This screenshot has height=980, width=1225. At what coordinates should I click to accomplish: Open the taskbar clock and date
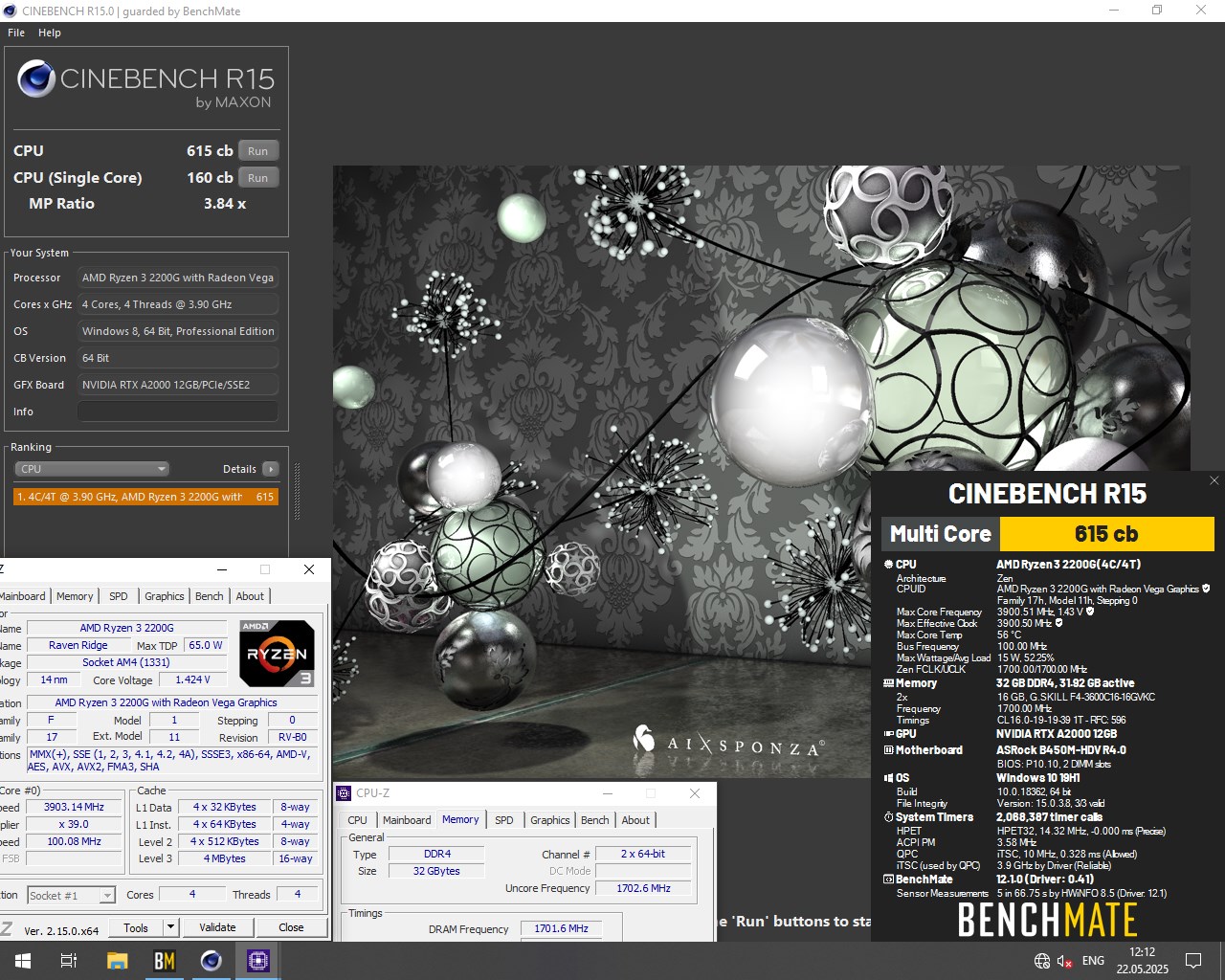[x=1142, y=961]
